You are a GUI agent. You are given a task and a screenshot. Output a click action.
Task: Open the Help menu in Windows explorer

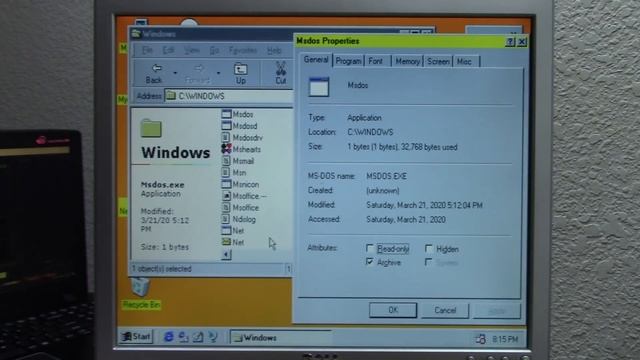[x=274, y=50]
